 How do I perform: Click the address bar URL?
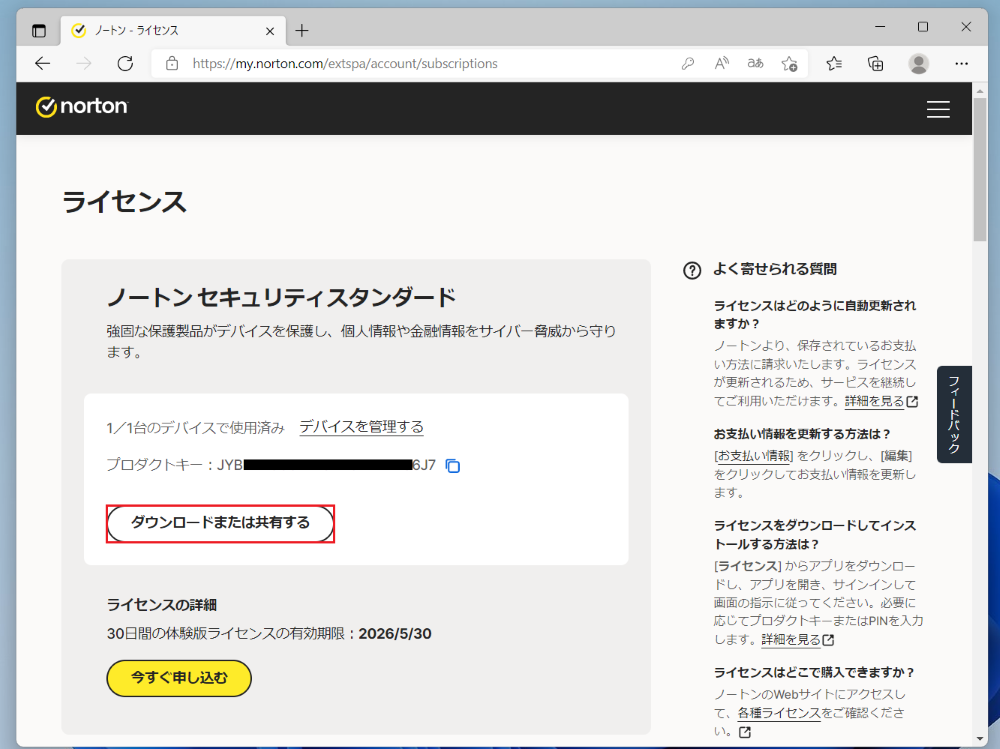click(345, 63)
